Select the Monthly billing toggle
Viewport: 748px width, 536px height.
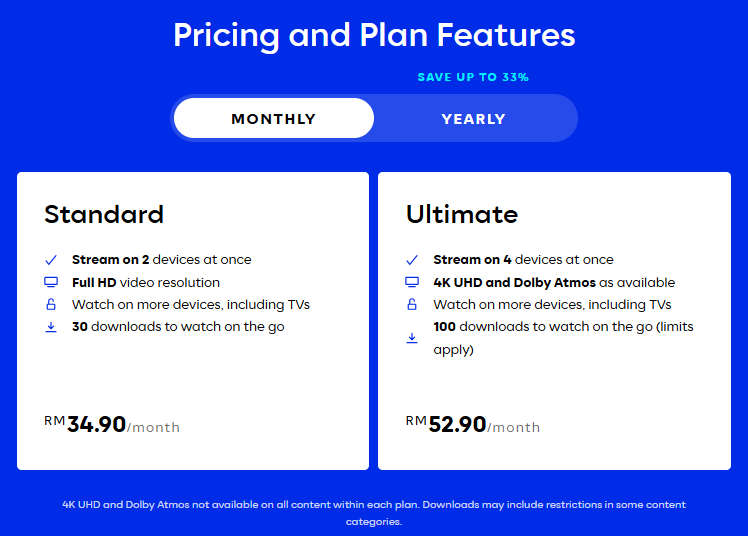coord(273,118)
